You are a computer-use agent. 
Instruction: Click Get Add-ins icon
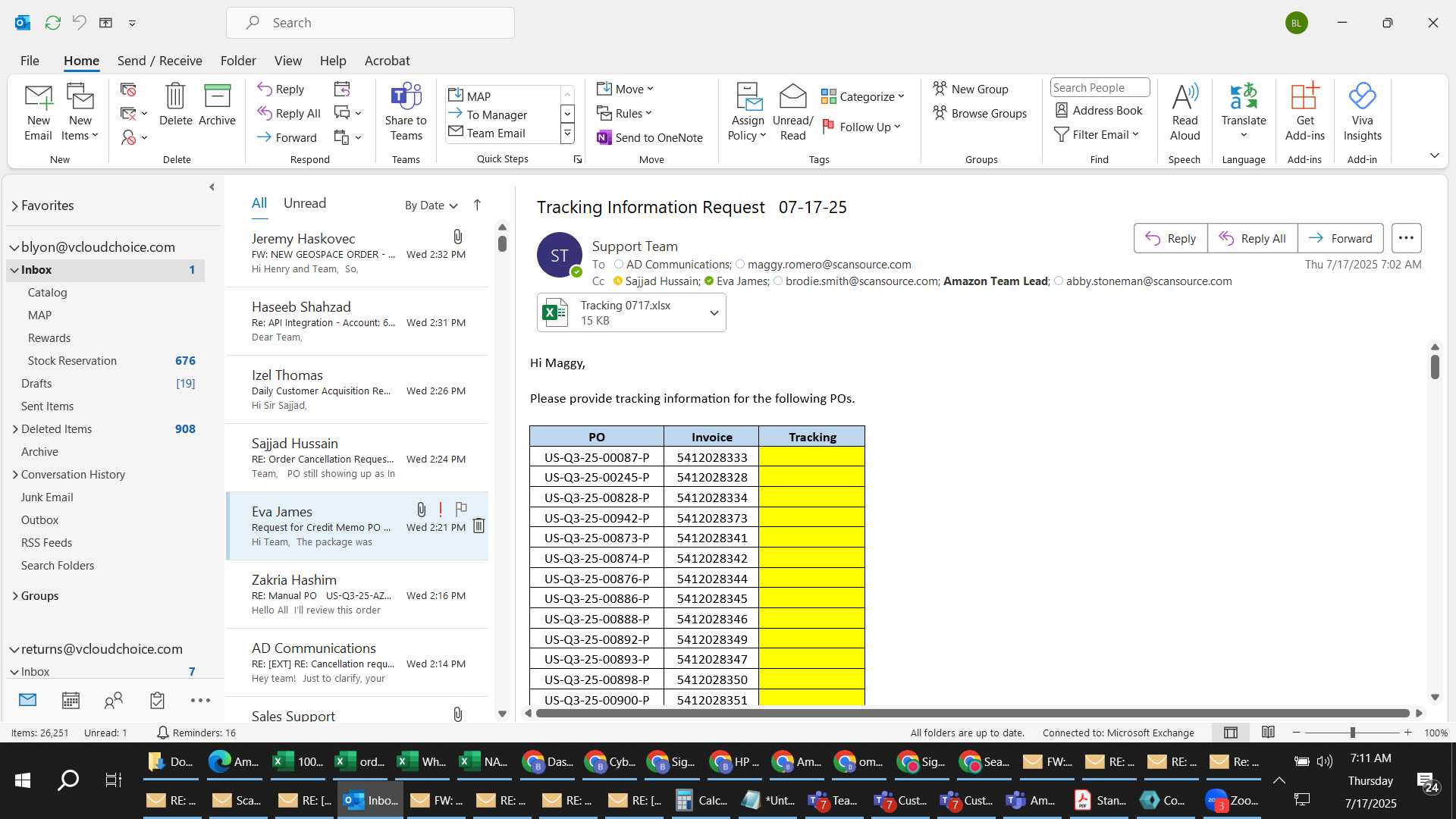(1304, 112)
